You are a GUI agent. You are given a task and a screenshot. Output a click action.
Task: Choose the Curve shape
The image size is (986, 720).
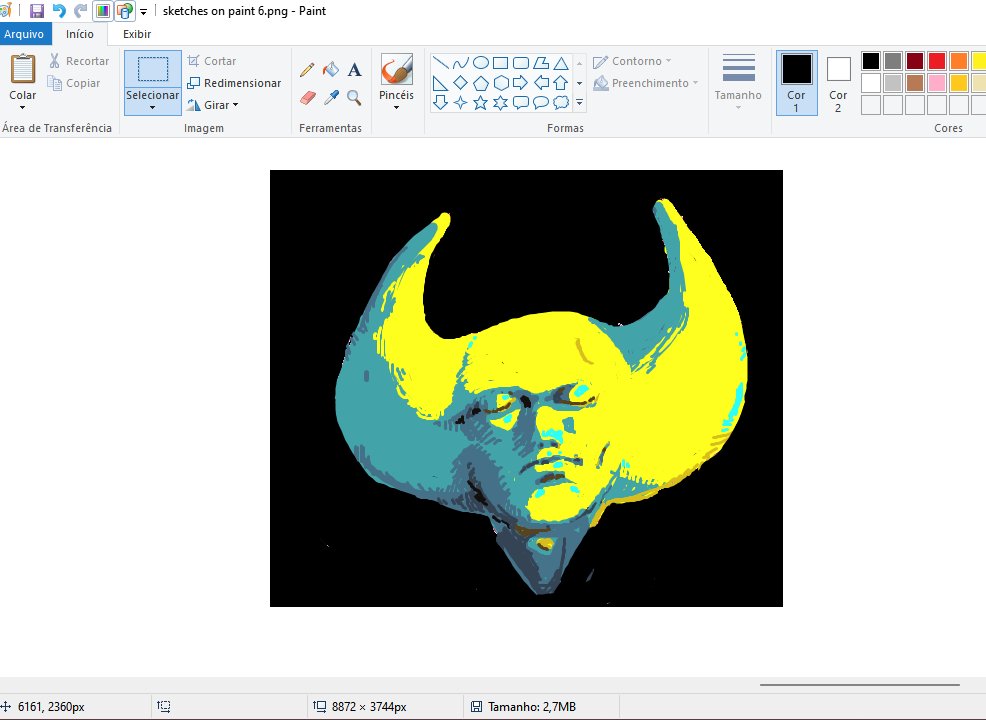460,63
